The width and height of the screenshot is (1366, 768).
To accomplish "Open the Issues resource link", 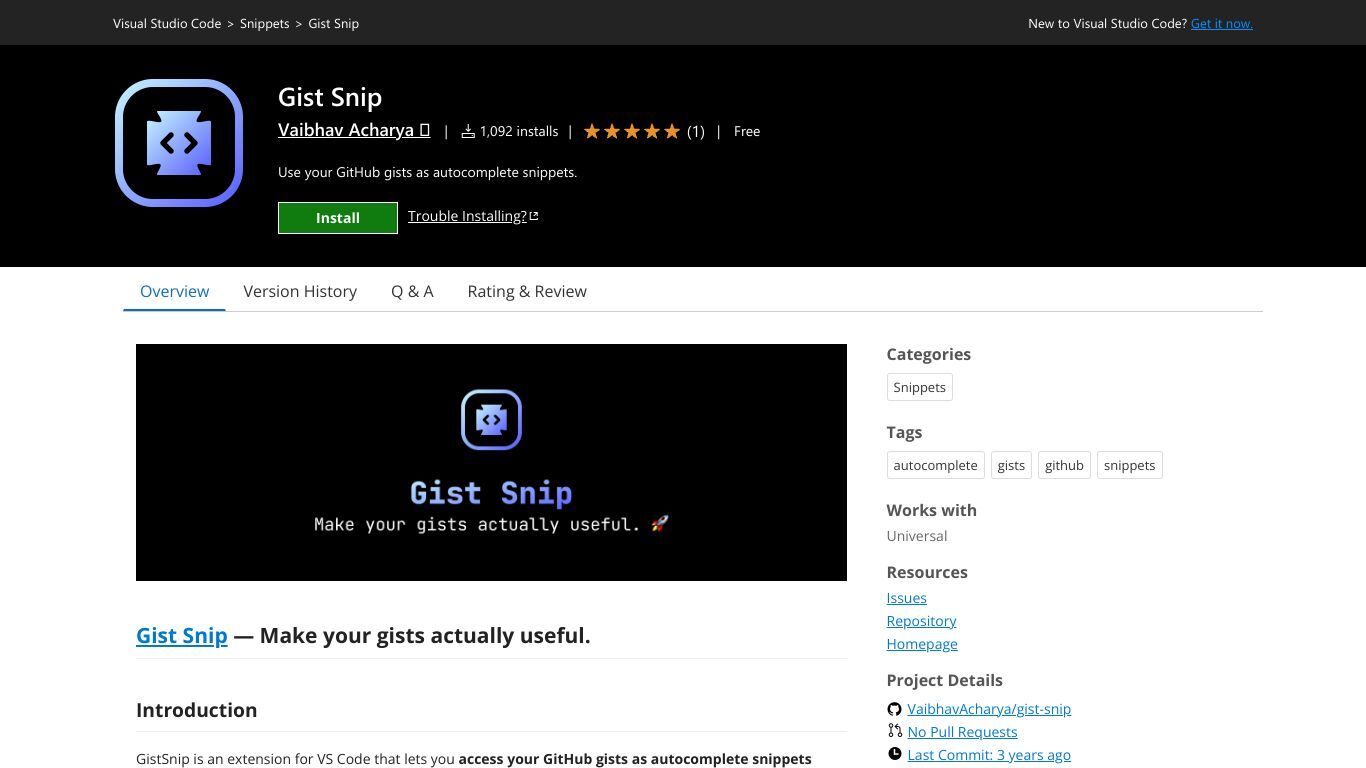I will click(x=906, y=598).
